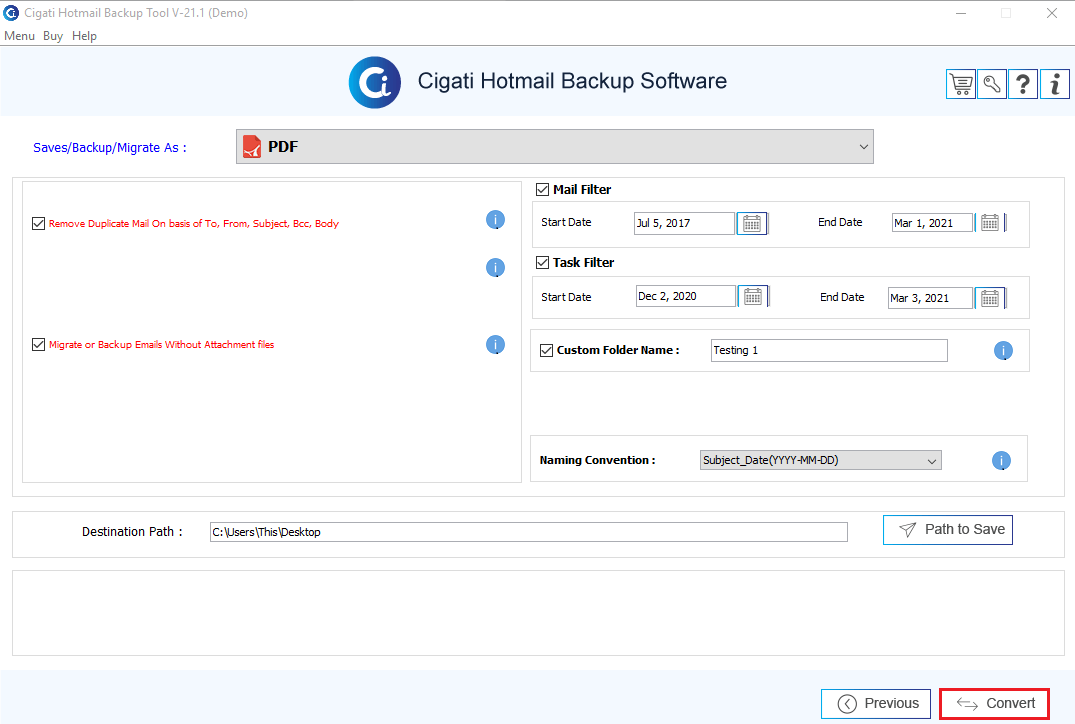Close the Cigati Hotmail Backup window
This screenshot has width=1075, height=724.
pos(1052,13)
